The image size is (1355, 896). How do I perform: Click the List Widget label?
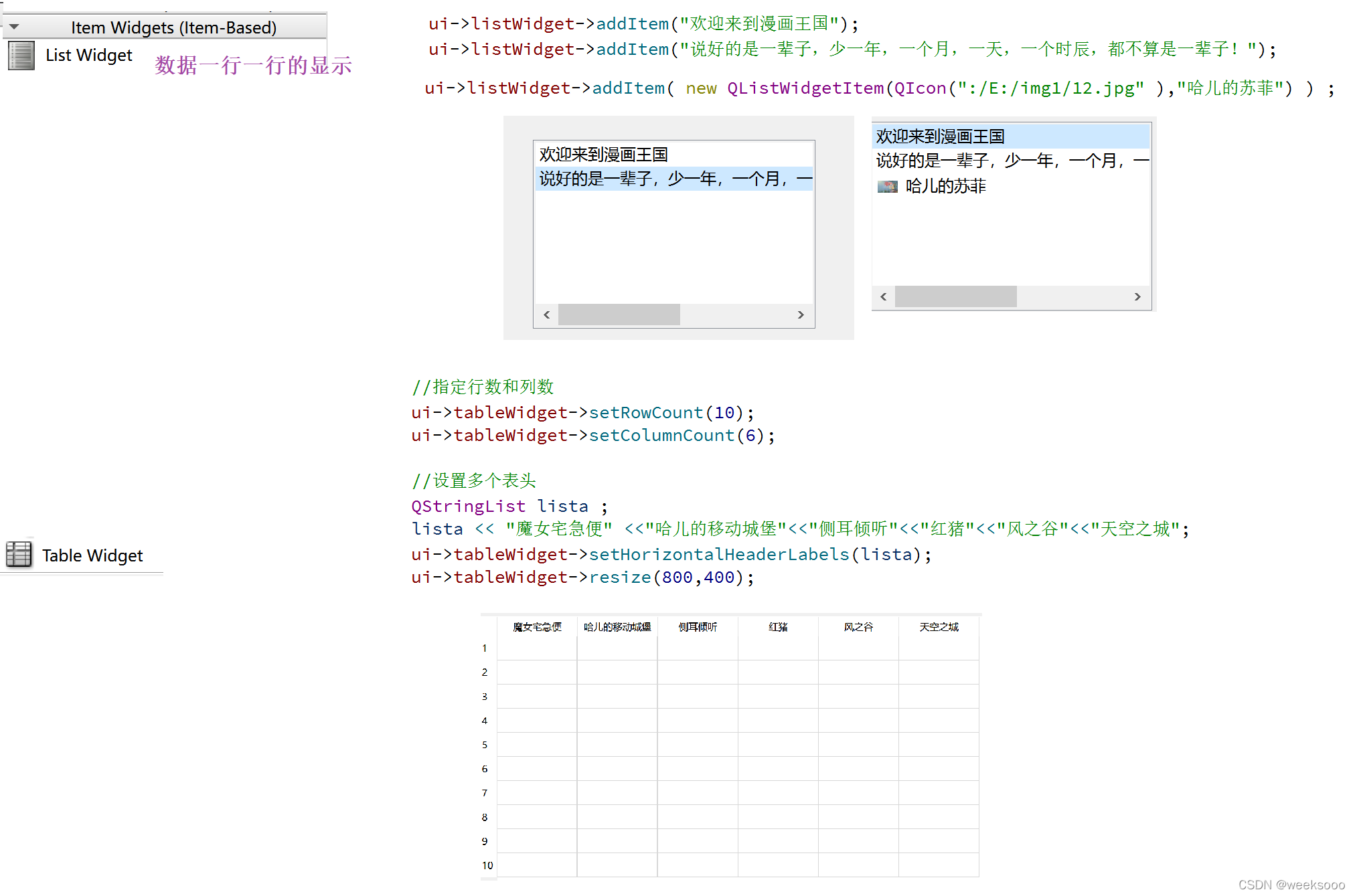(x=89, y=56)
